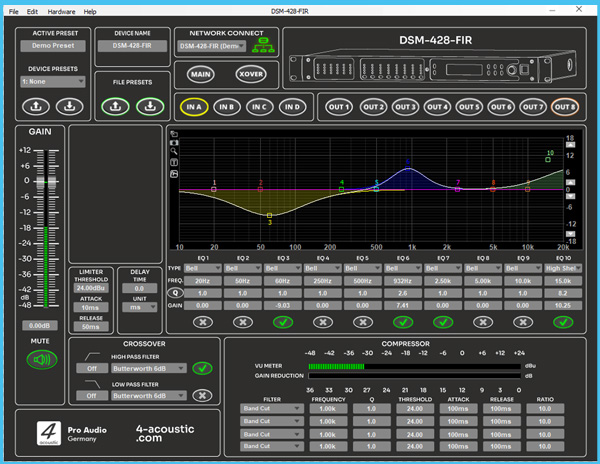Open the Hardware menu

[x=61, y=11]
